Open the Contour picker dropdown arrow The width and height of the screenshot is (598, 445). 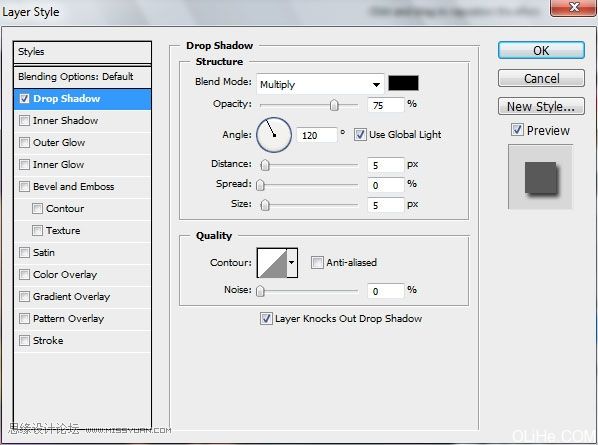tap(292, 263)
